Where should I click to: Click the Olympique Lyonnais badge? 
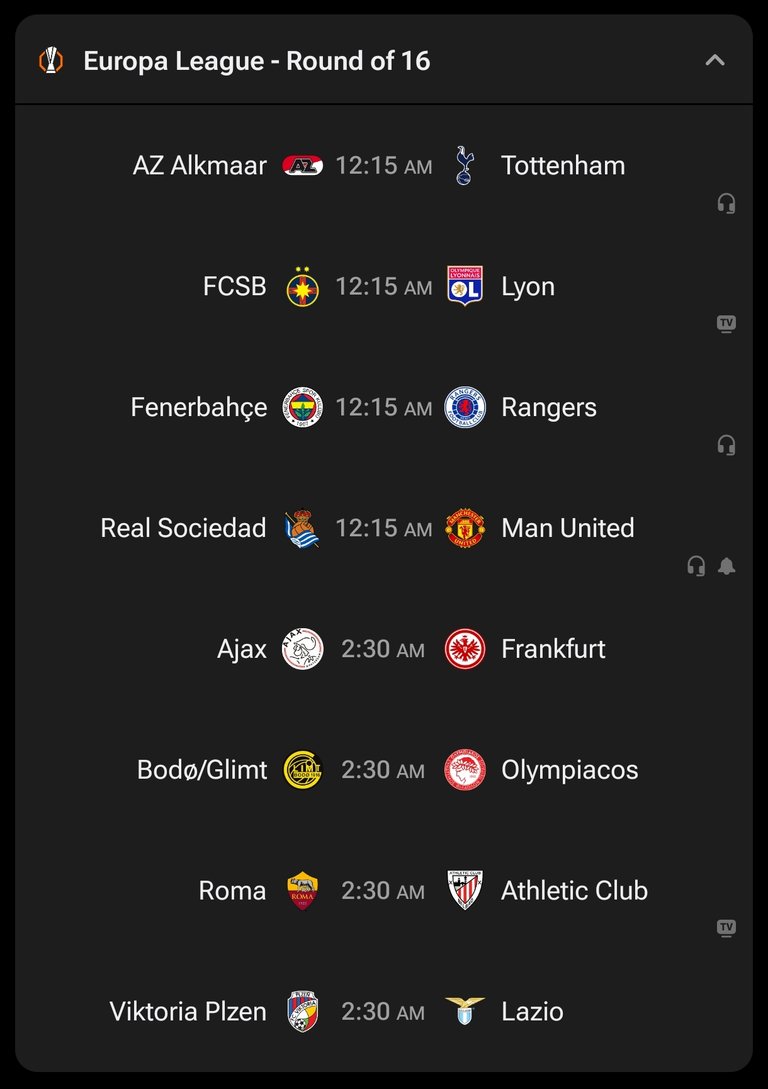tap(465, 286)
